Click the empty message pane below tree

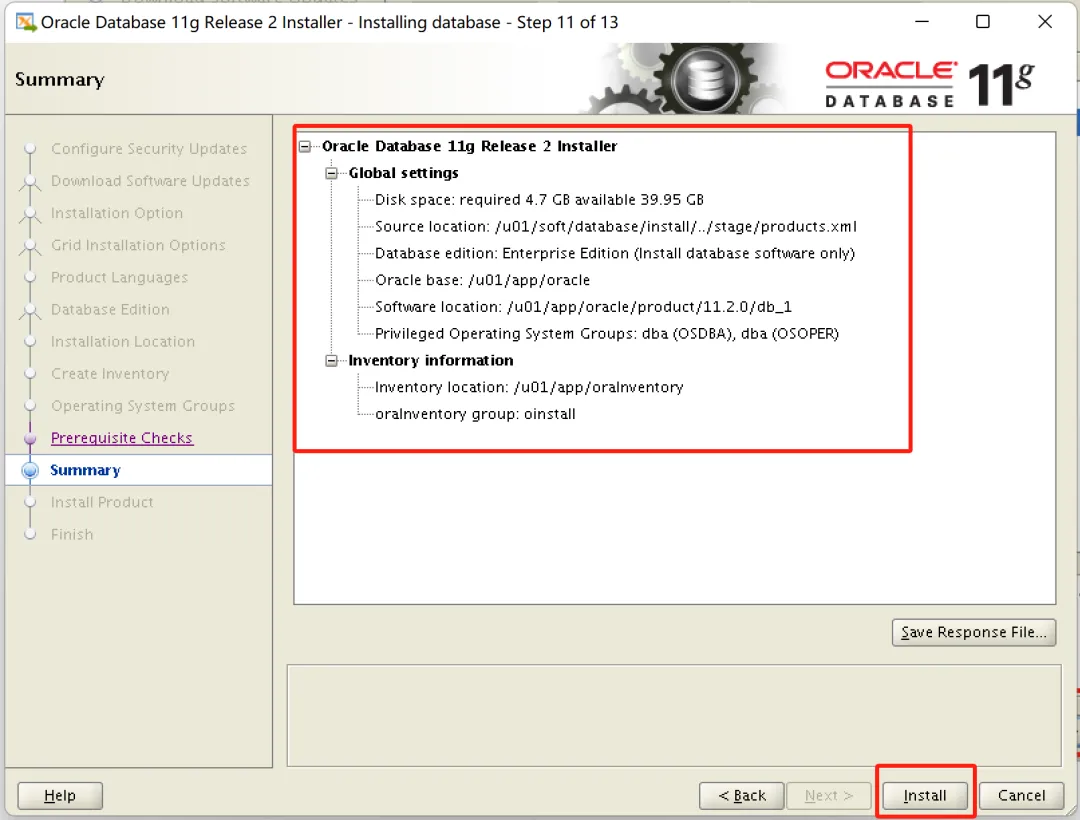tap(674, 715)
